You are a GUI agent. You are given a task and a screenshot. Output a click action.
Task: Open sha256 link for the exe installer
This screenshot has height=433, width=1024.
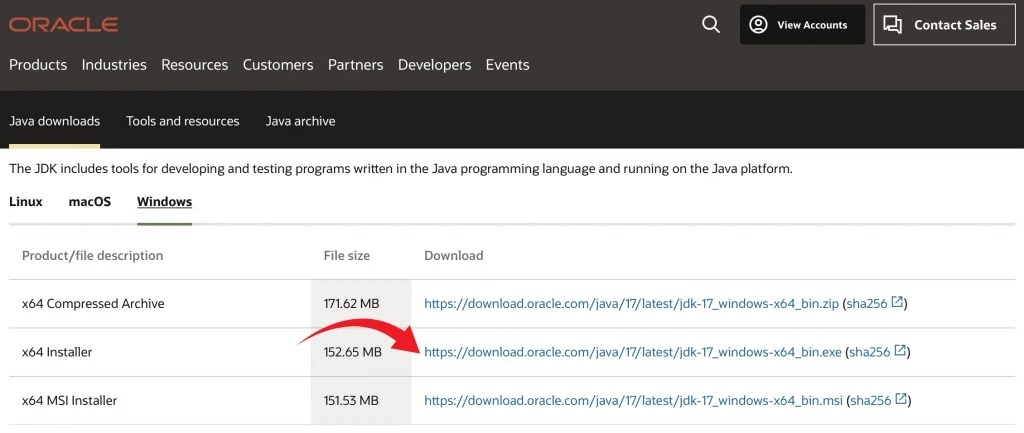[x=877, y=352]
